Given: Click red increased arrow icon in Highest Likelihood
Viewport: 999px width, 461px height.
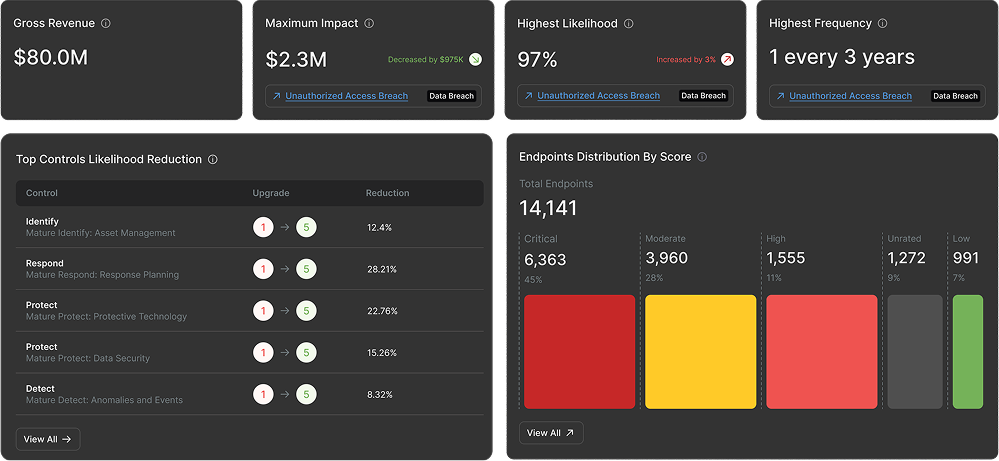Looking at the screenshot, I should pyautogui.click(x=727, y=60).
